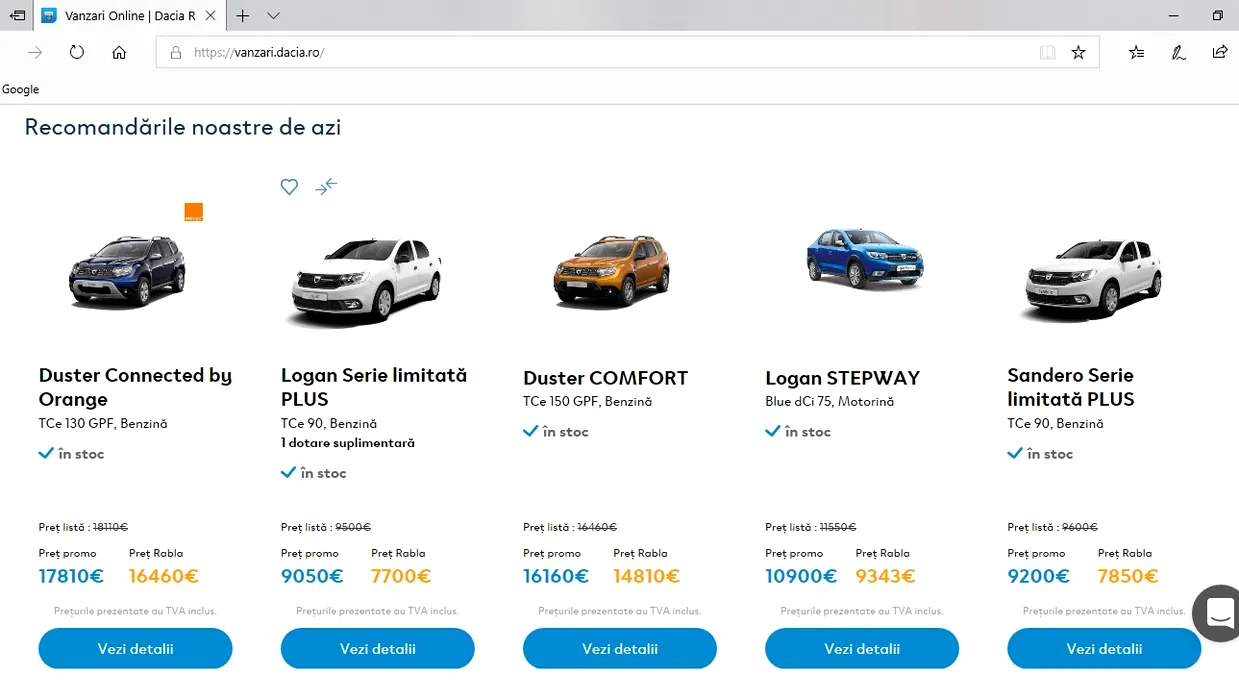This screenshot has width=1239, height=700.
Task: Add this page to favorites with star
Action: click(1078, 52)
